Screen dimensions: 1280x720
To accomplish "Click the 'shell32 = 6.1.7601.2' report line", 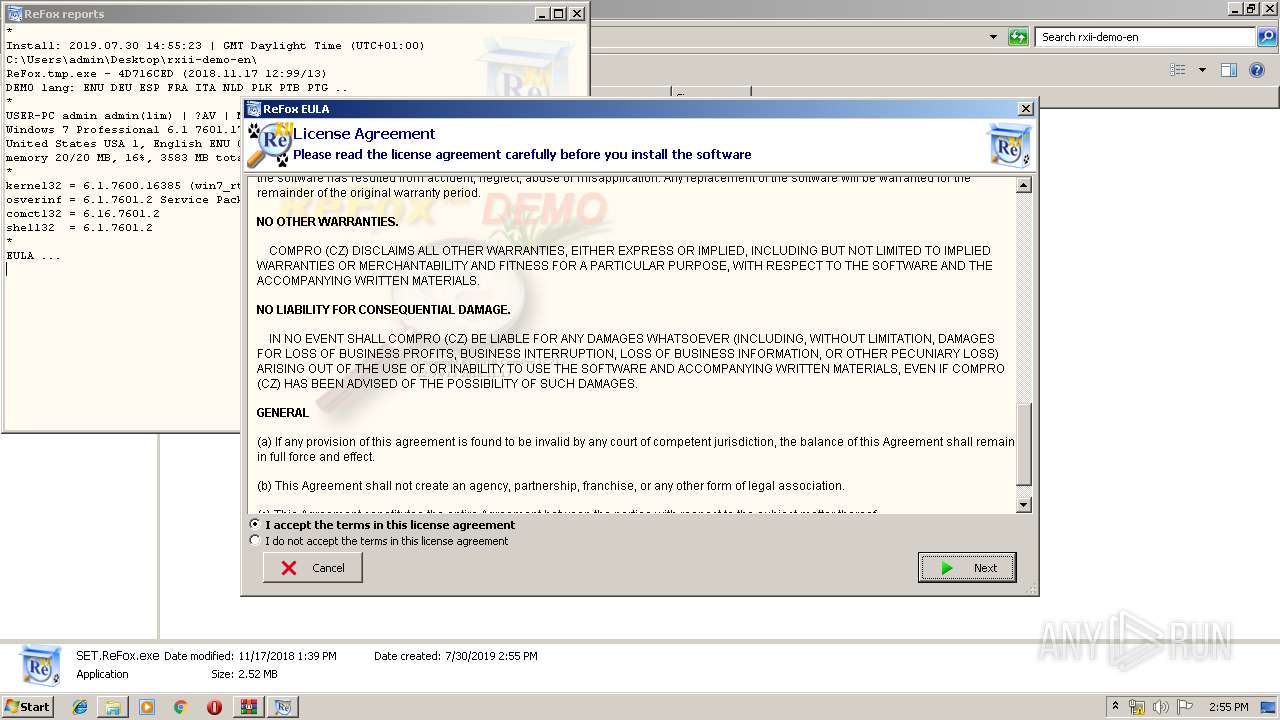I will pos(79,228).
